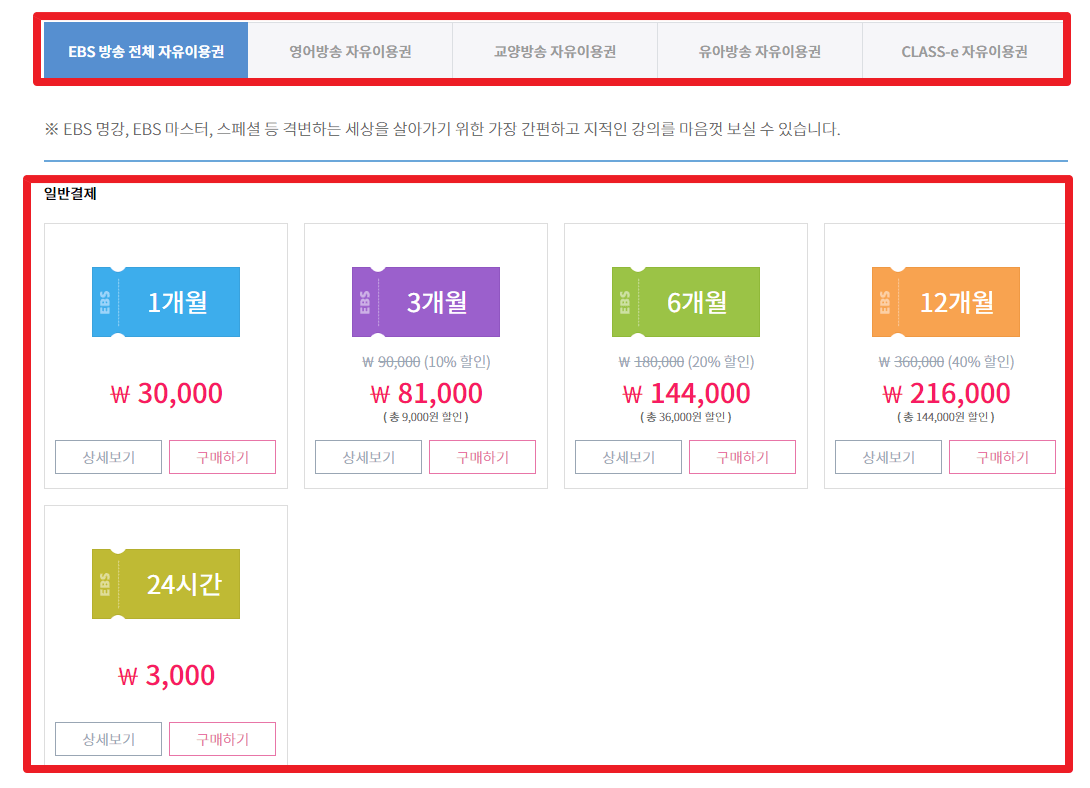
Task: Click the struck-through ₩ 180,000 (20% 할인) text
Action: (x=686, y=362)
